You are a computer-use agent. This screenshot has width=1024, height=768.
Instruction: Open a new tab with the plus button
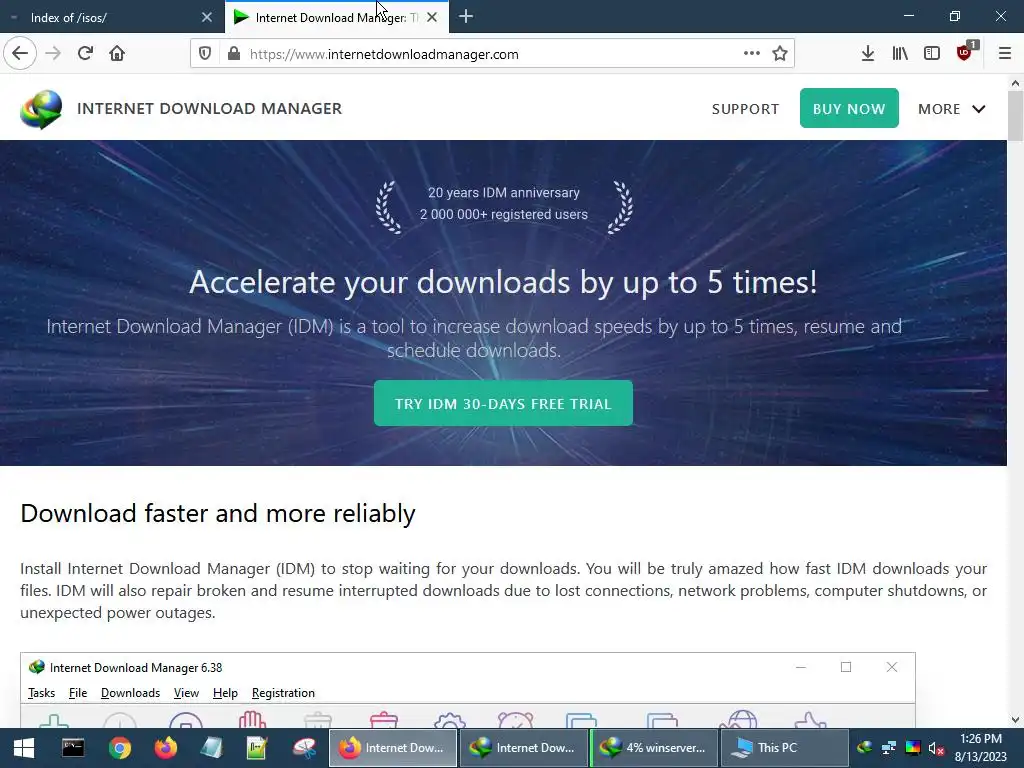click(466, 16)
